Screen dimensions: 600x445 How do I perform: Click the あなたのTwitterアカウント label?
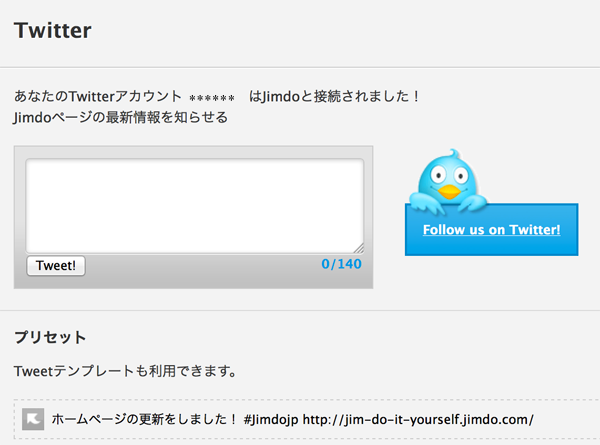(98, 96)
